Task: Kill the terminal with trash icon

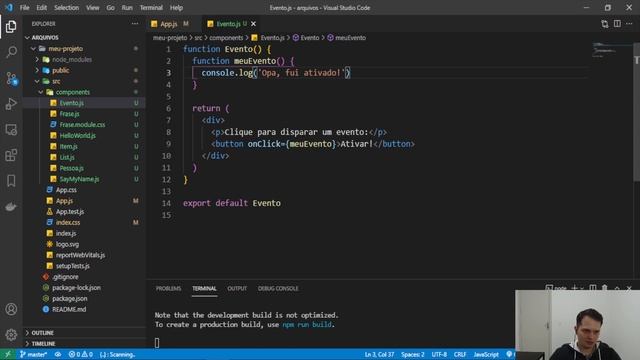Action: tap(605, 288)
